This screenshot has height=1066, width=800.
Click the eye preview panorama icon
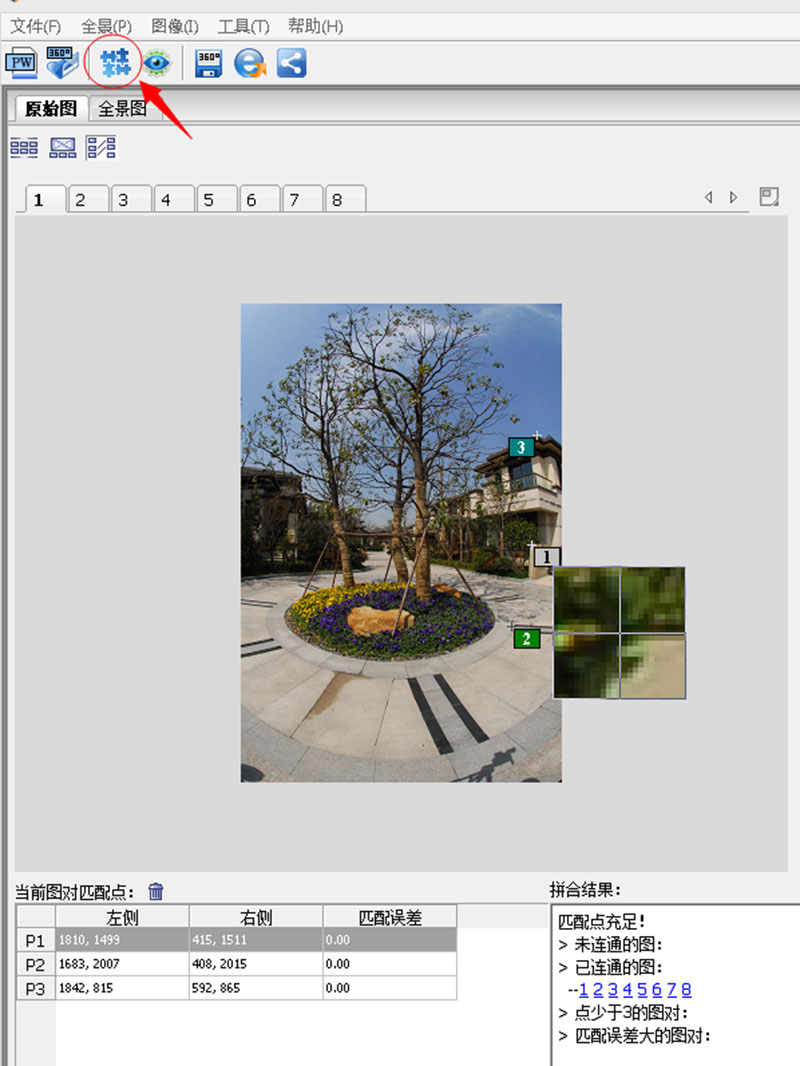[156, 63]
